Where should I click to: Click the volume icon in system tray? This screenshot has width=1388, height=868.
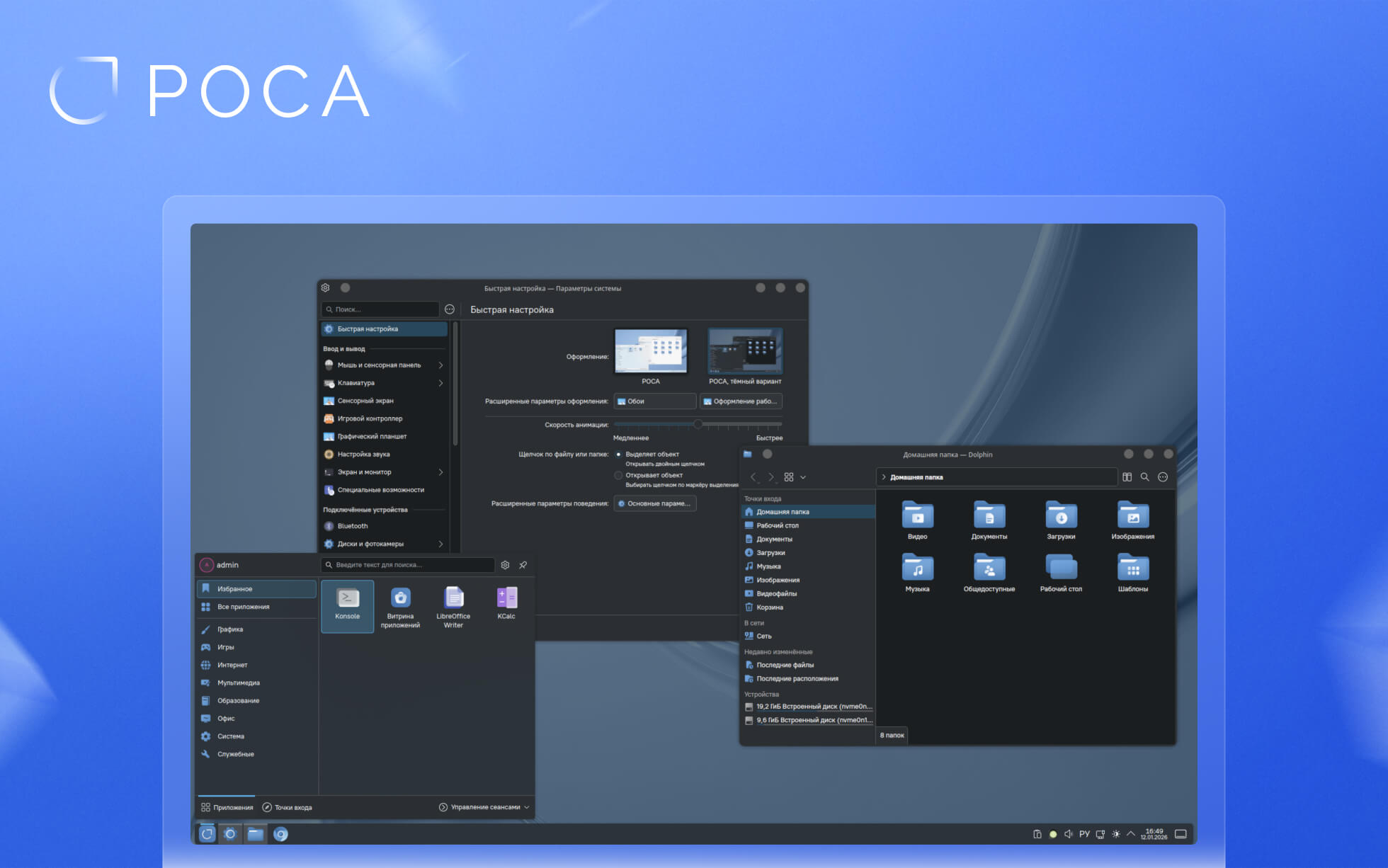pos(1068,834)
